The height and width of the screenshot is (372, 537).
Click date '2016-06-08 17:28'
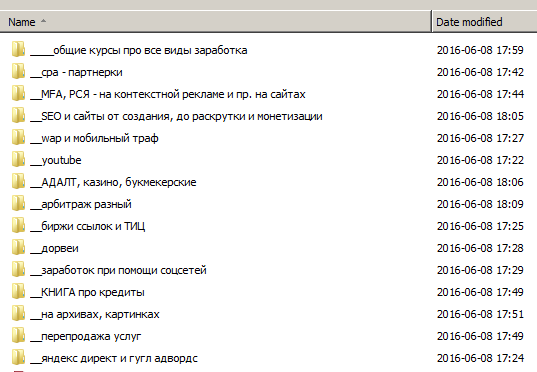(x=480, y=248)
